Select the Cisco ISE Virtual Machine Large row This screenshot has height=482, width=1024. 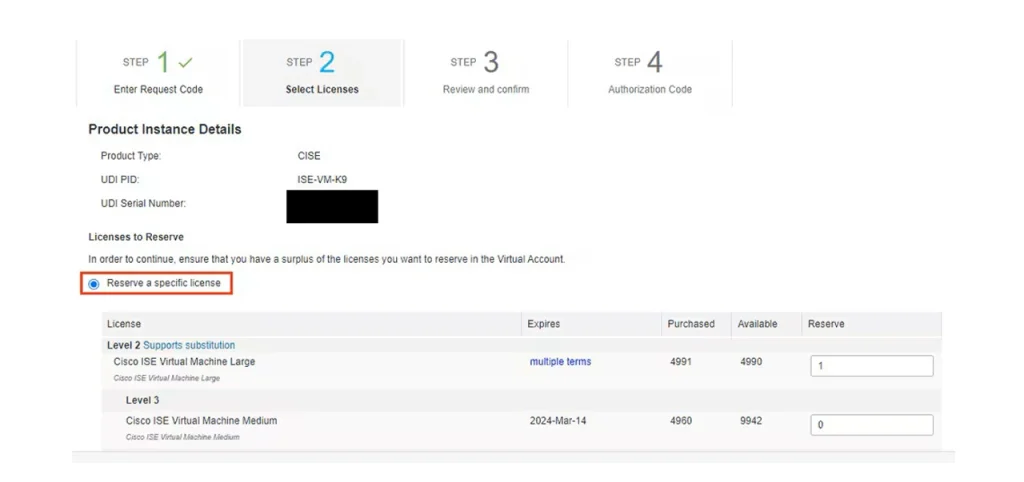184,362
